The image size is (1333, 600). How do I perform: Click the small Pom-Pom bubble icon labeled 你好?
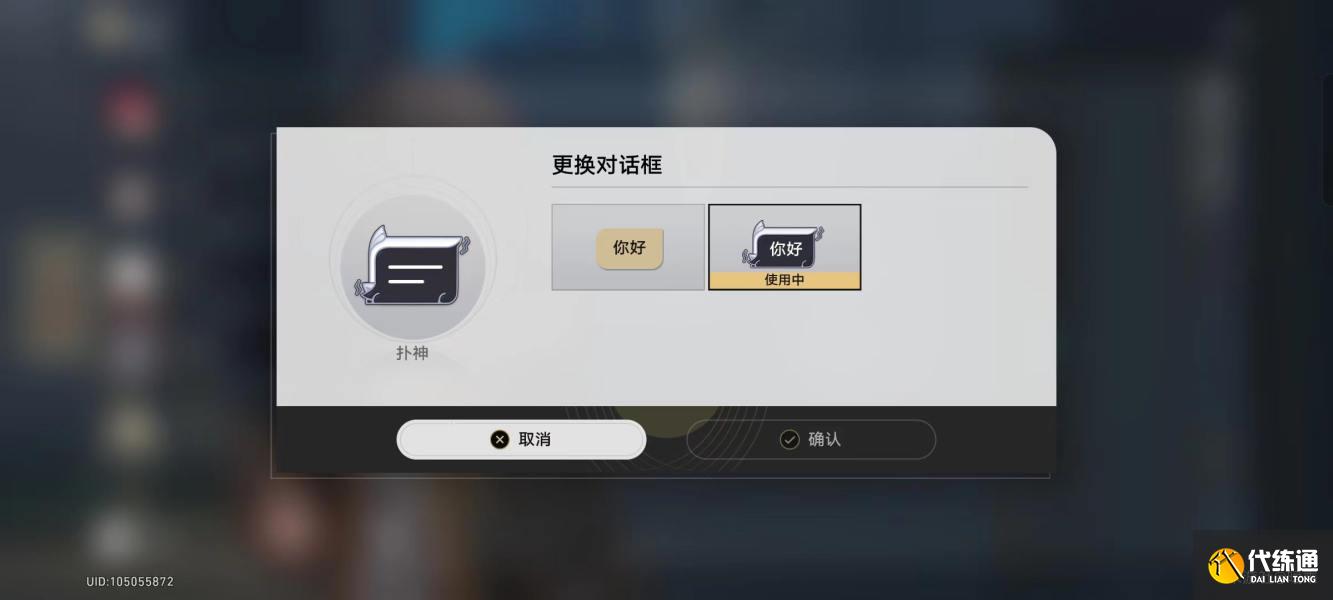[x=784, y=245]
